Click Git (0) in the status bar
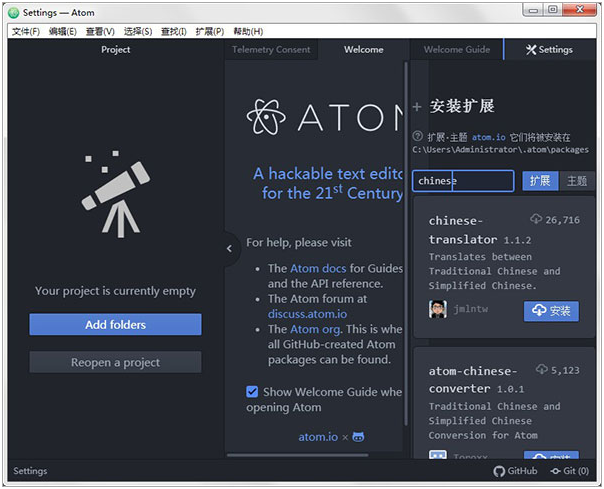The image size is (604, 489). click(570, 471)
